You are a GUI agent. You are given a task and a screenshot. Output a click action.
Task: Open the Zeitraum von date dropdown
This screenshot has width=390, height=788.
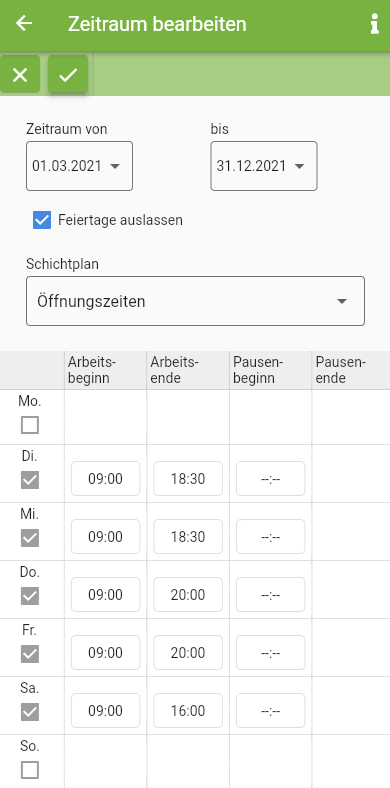(x=79, y=166)
